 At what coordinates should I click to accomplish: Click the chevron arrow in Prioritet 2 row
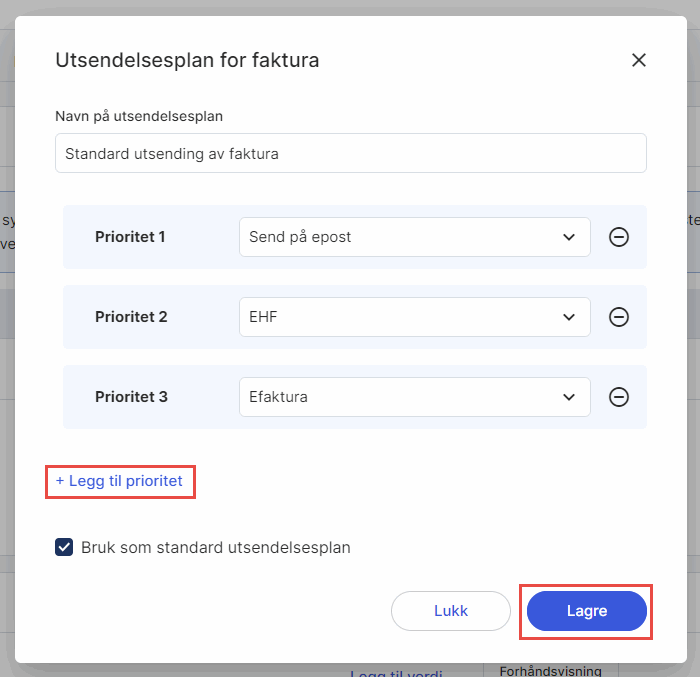coord(569,317)
